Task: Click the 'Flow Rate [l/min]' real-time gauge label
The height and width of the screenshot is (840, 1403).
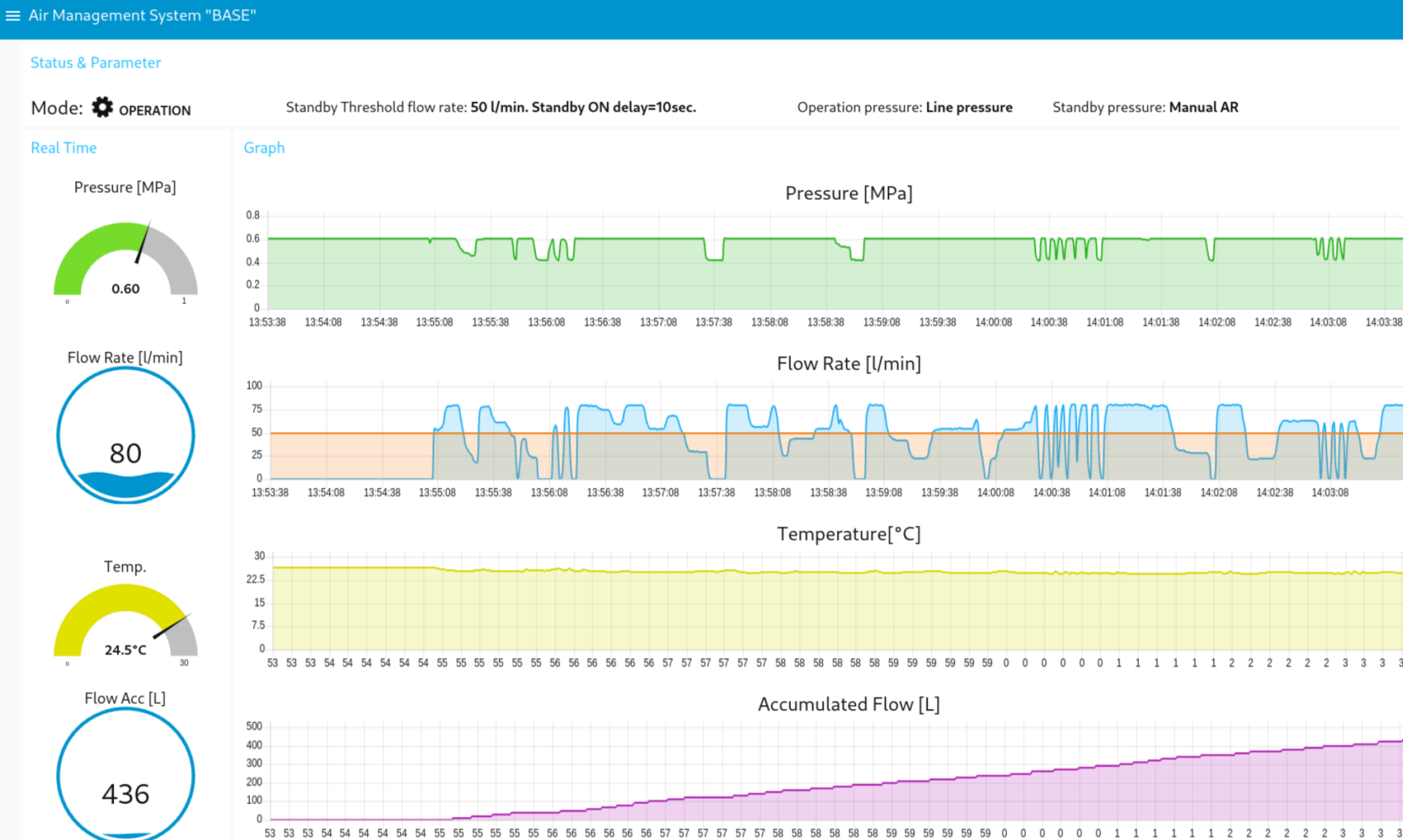Action: [125, 358]
